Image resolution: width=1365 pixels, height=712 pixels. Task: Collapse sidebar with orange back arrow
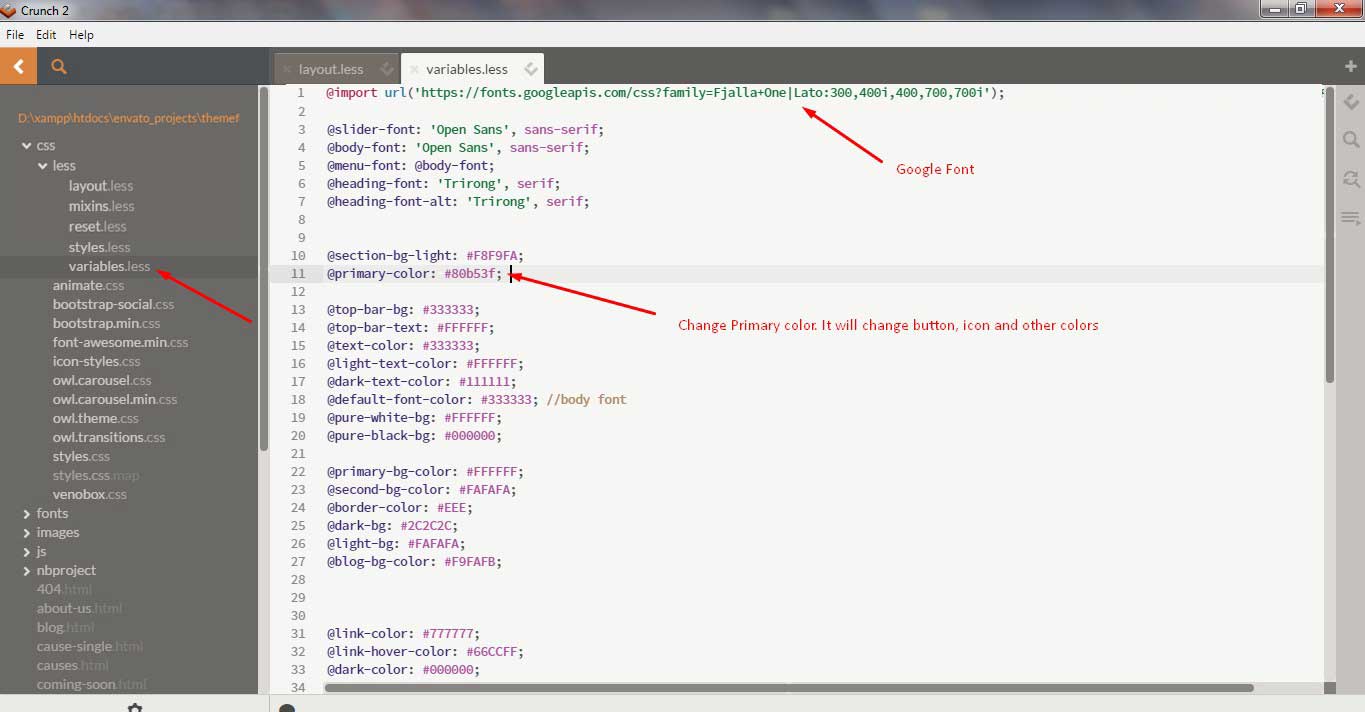[18, 67]
